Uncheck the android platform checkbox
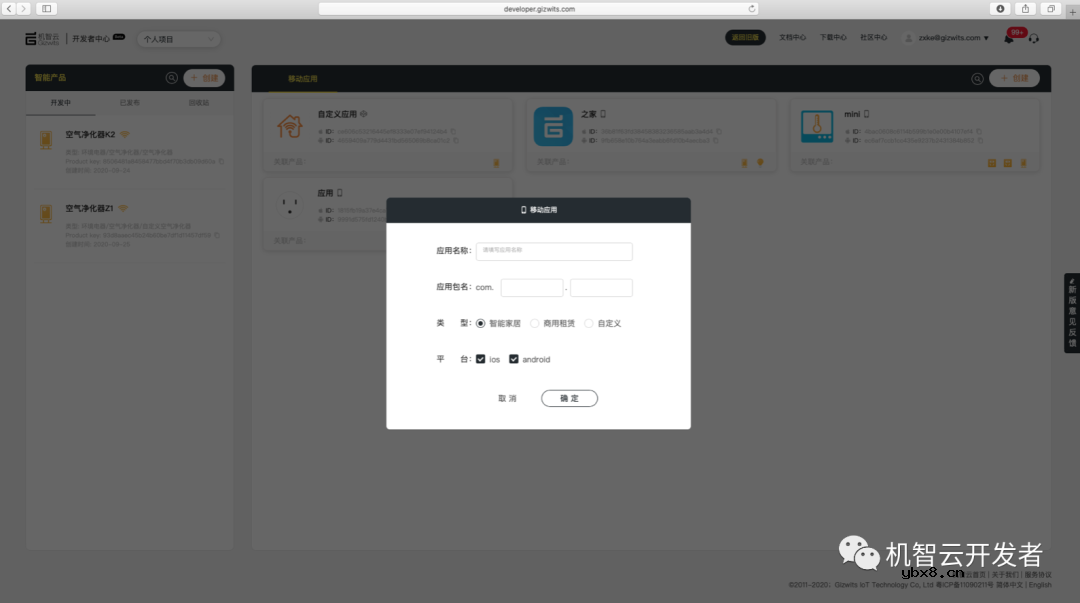The width and height of the screenshot is (1080, 603). [x=514, y=358]
